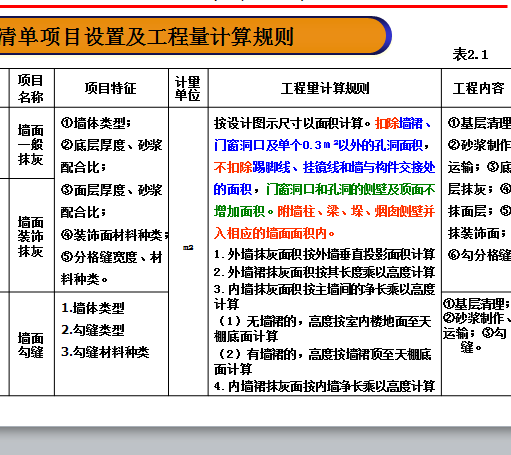
Task: Click the feature line ②底层厚度、砂浆
Action: pos(112,145)
